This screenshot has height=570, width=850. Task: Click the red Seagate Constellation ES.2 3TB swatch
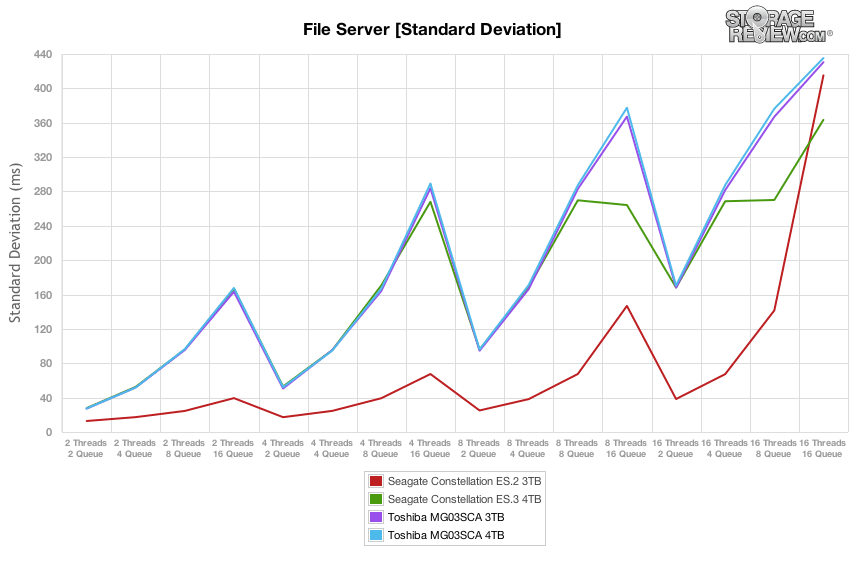(376, 481)
